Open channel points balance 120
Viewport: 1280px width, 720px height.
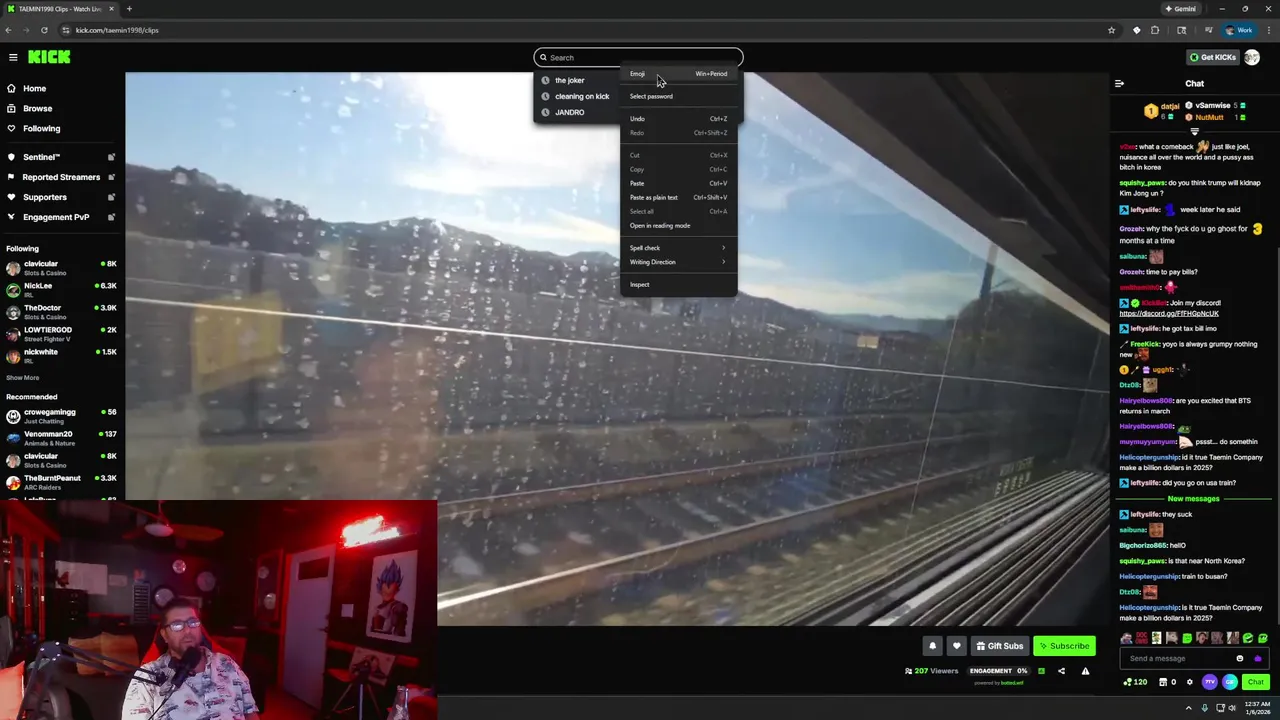(x=1135, y=682)
